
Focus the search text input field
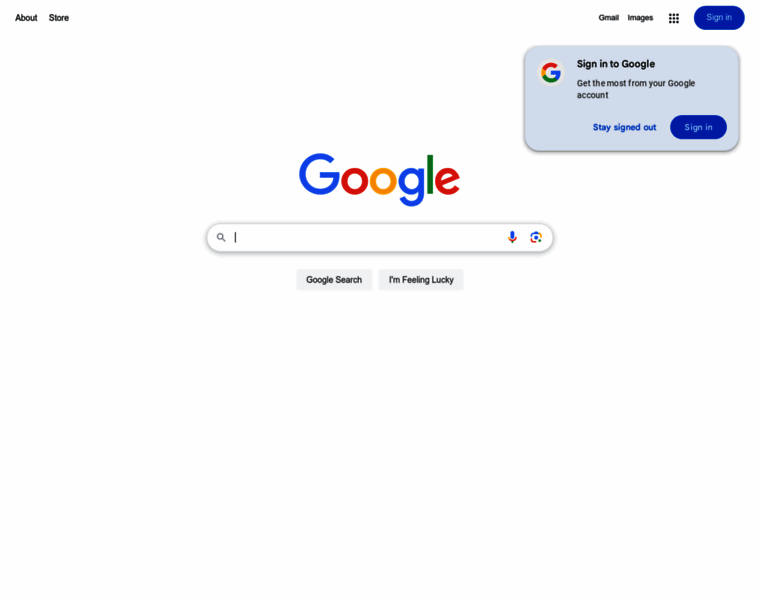click(x=366, y=237)
